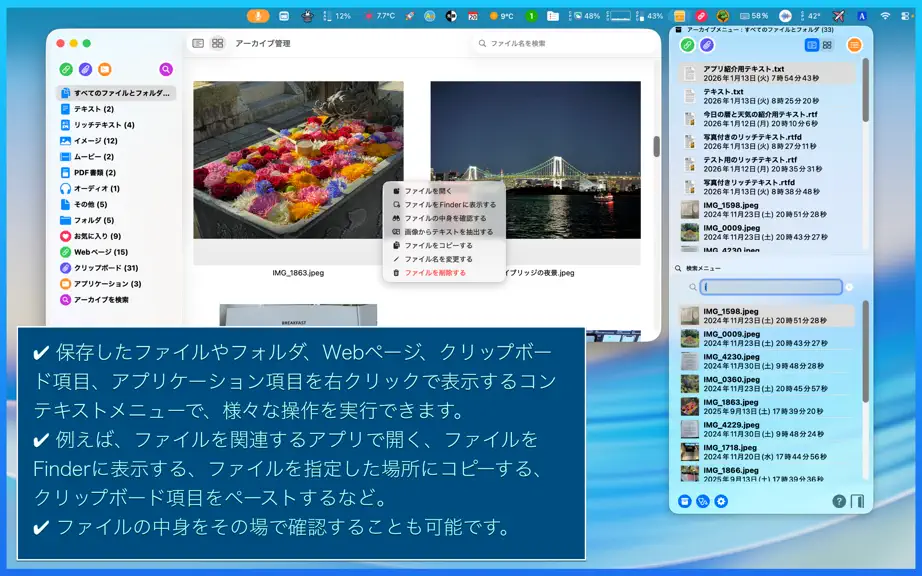Click the purple clipboard icon in the archive menu panel
This screenshot has width=922, height=576.
tap(707, 45)
